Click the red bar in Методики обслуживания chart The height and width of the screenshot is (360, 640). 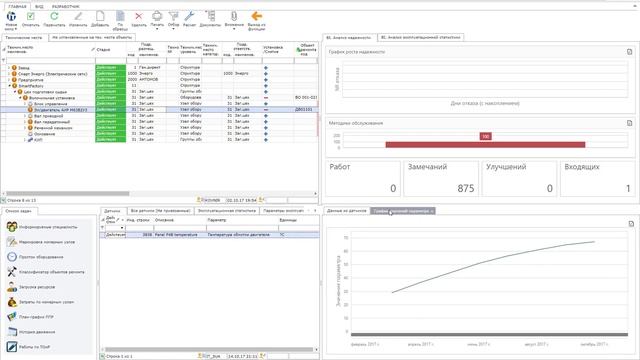coord(485,144)
